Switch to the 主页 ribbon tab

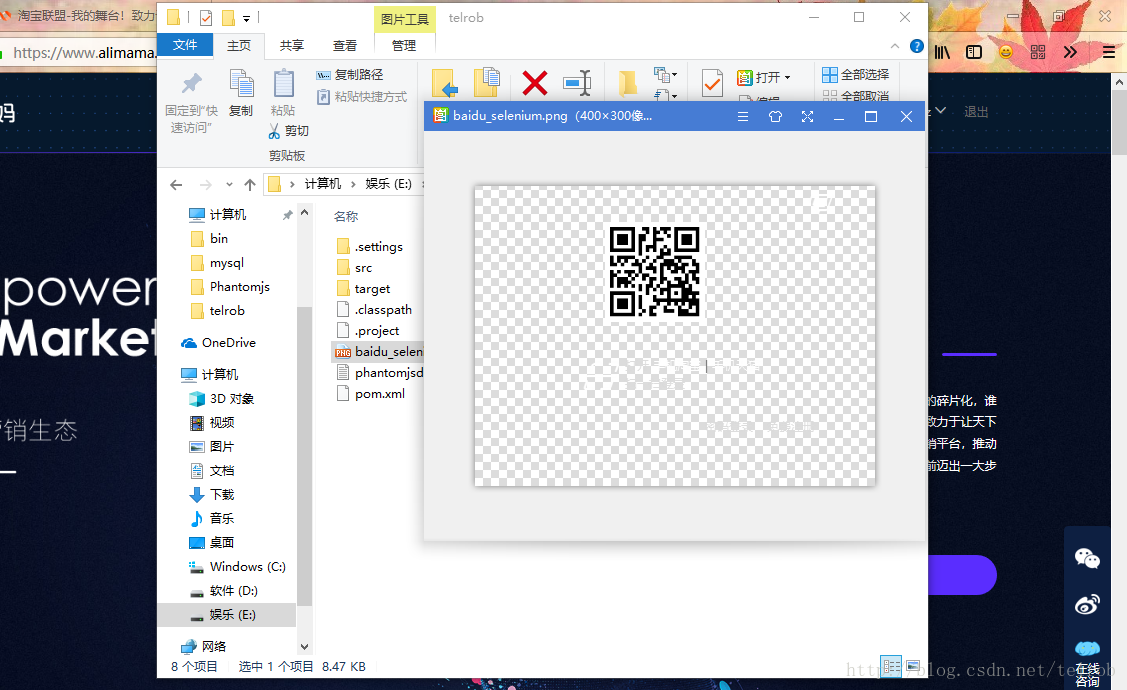[239, 45]
